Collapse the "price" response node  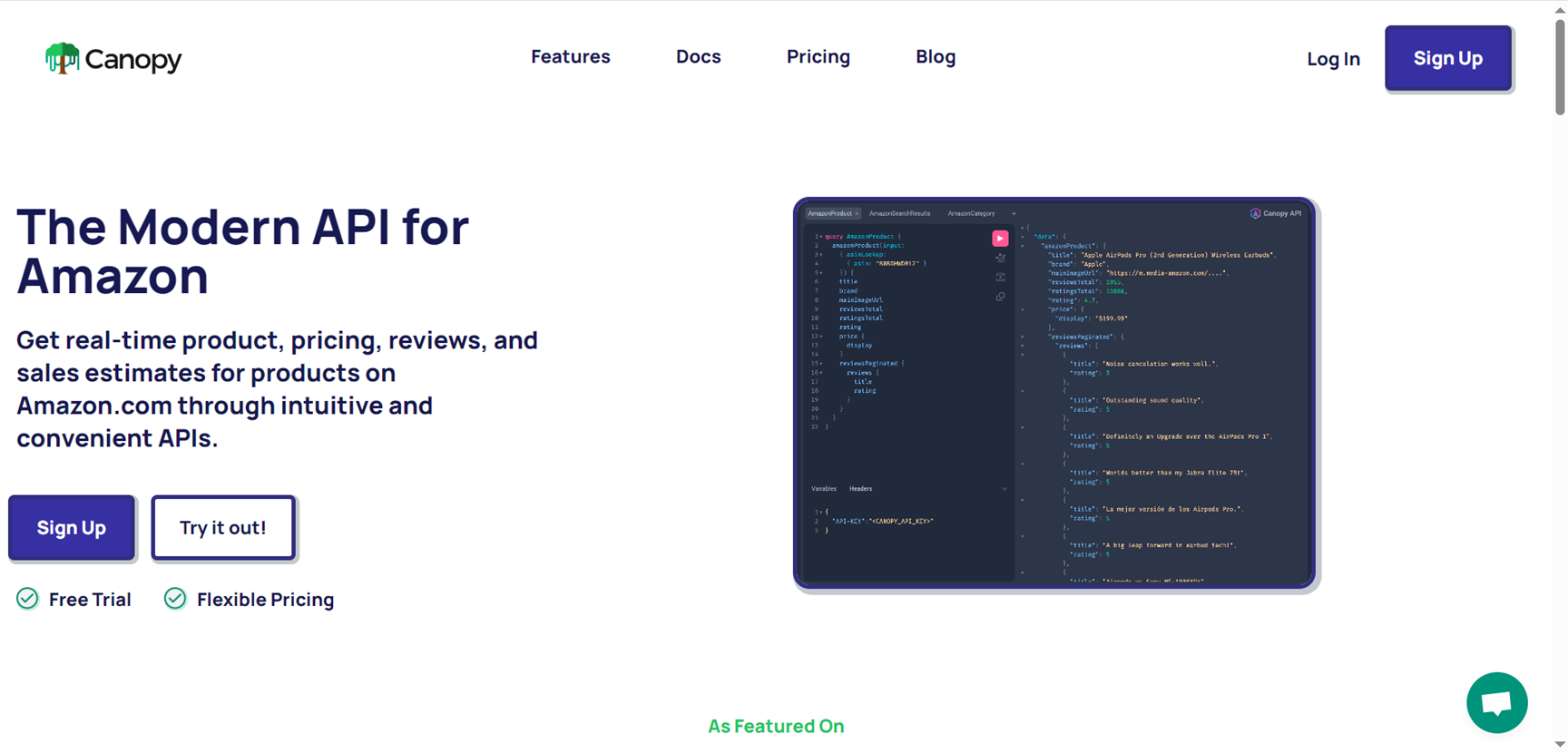click(1023, 309)
